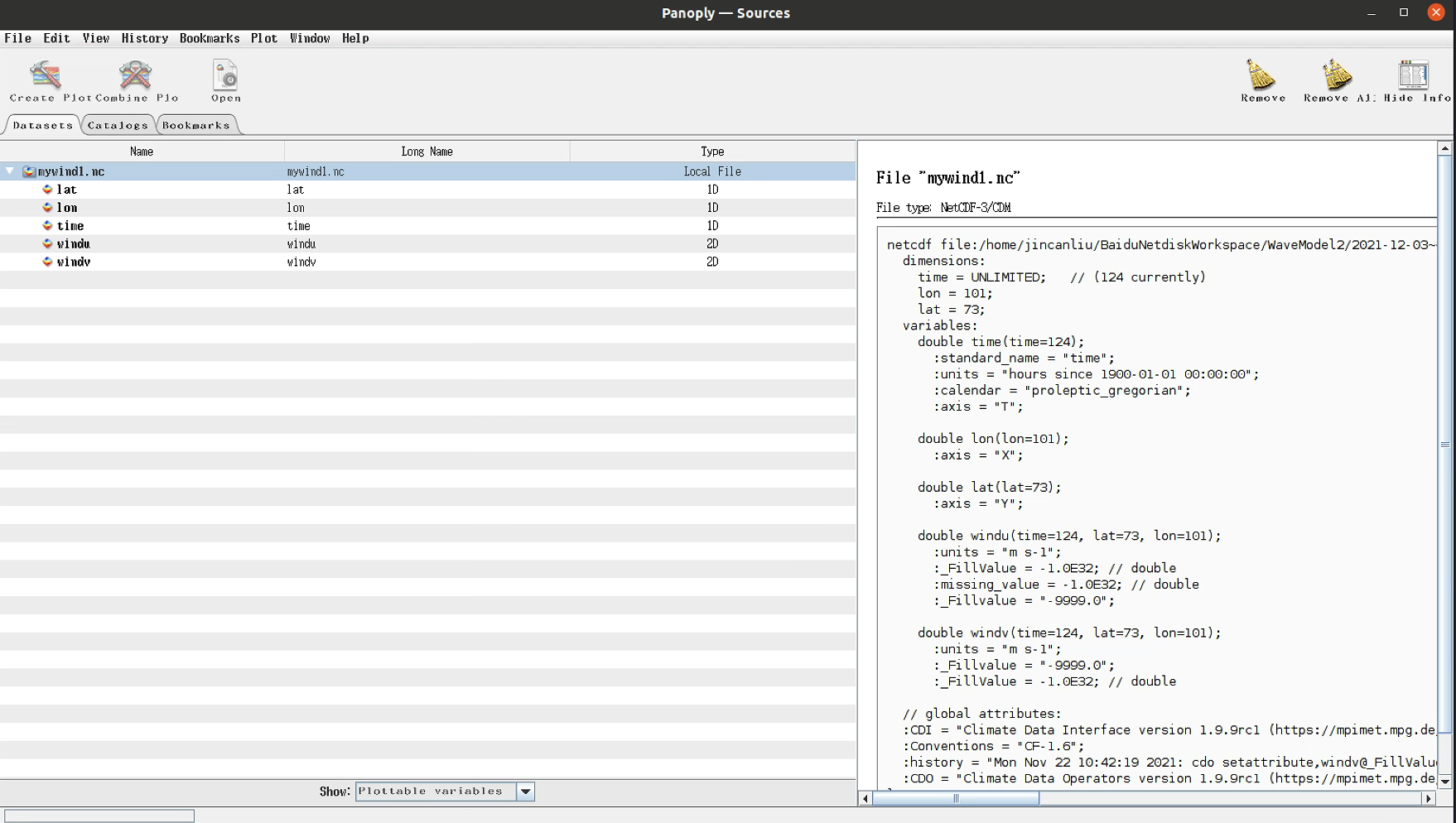Open the Bookmarks menu
This screenshot has height=823, width=1456.
coord(209,38)
